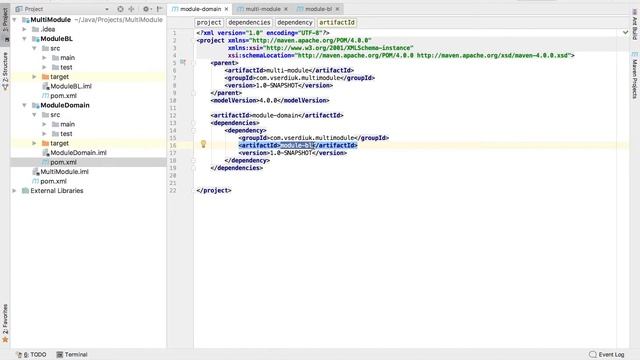This screenshot has width=640, height=360.
Task: Open the Ant Build side panel
Action: point(635,24)
